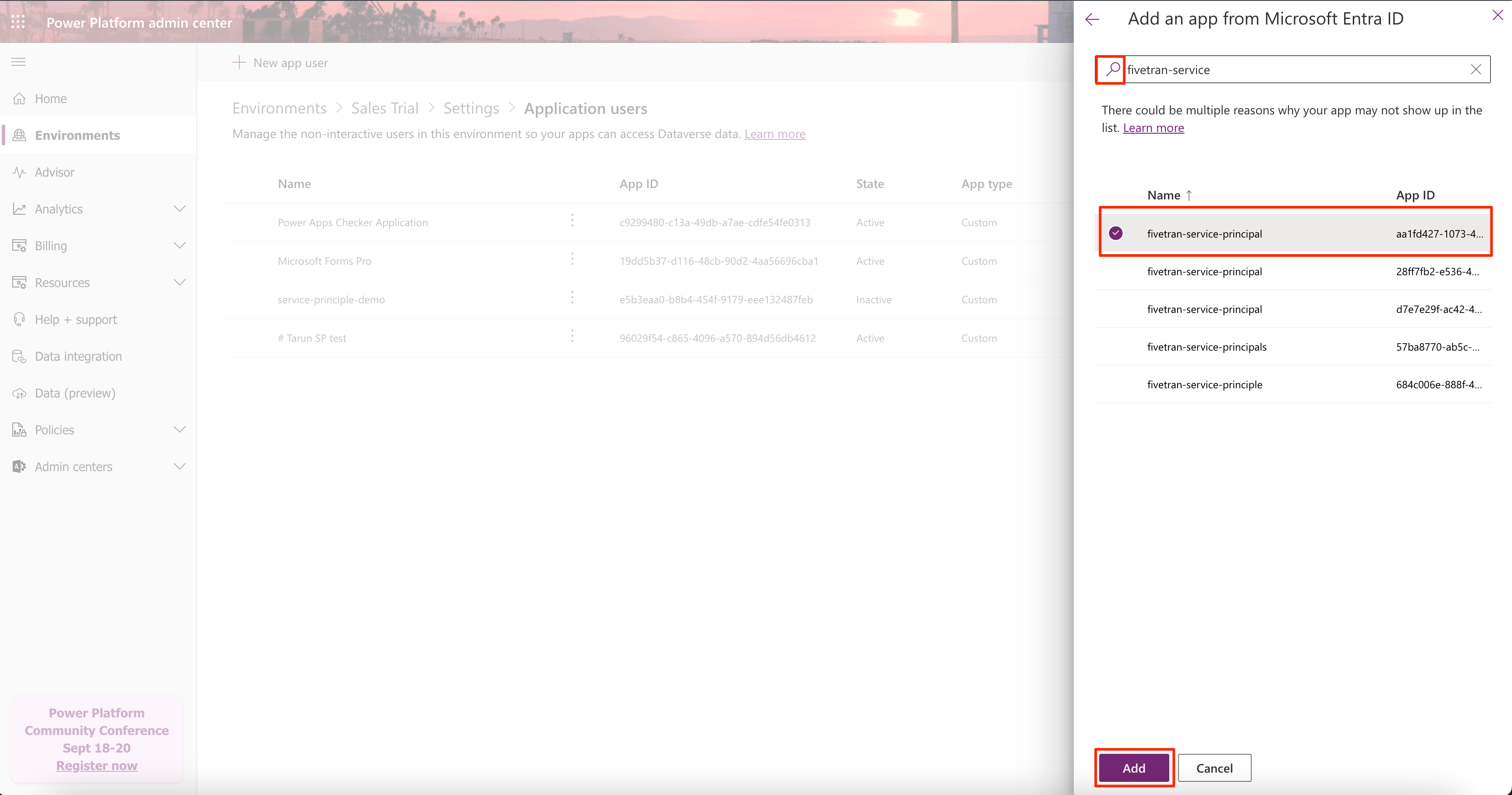Open more options for Power Apps Checker Application

(572, 220)
